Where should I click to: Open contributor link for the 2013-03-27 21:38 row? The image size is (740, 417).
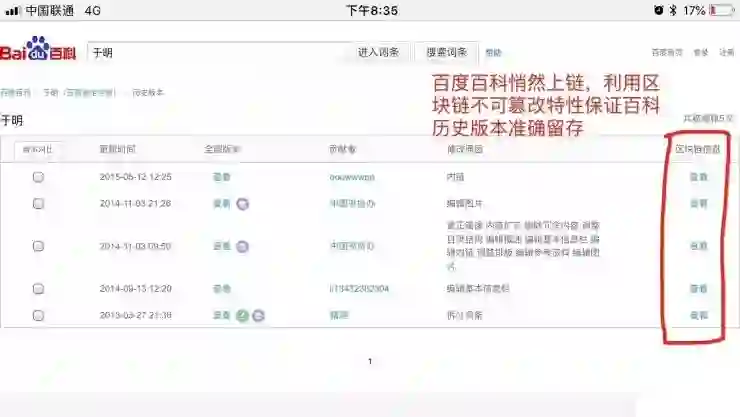339,315
